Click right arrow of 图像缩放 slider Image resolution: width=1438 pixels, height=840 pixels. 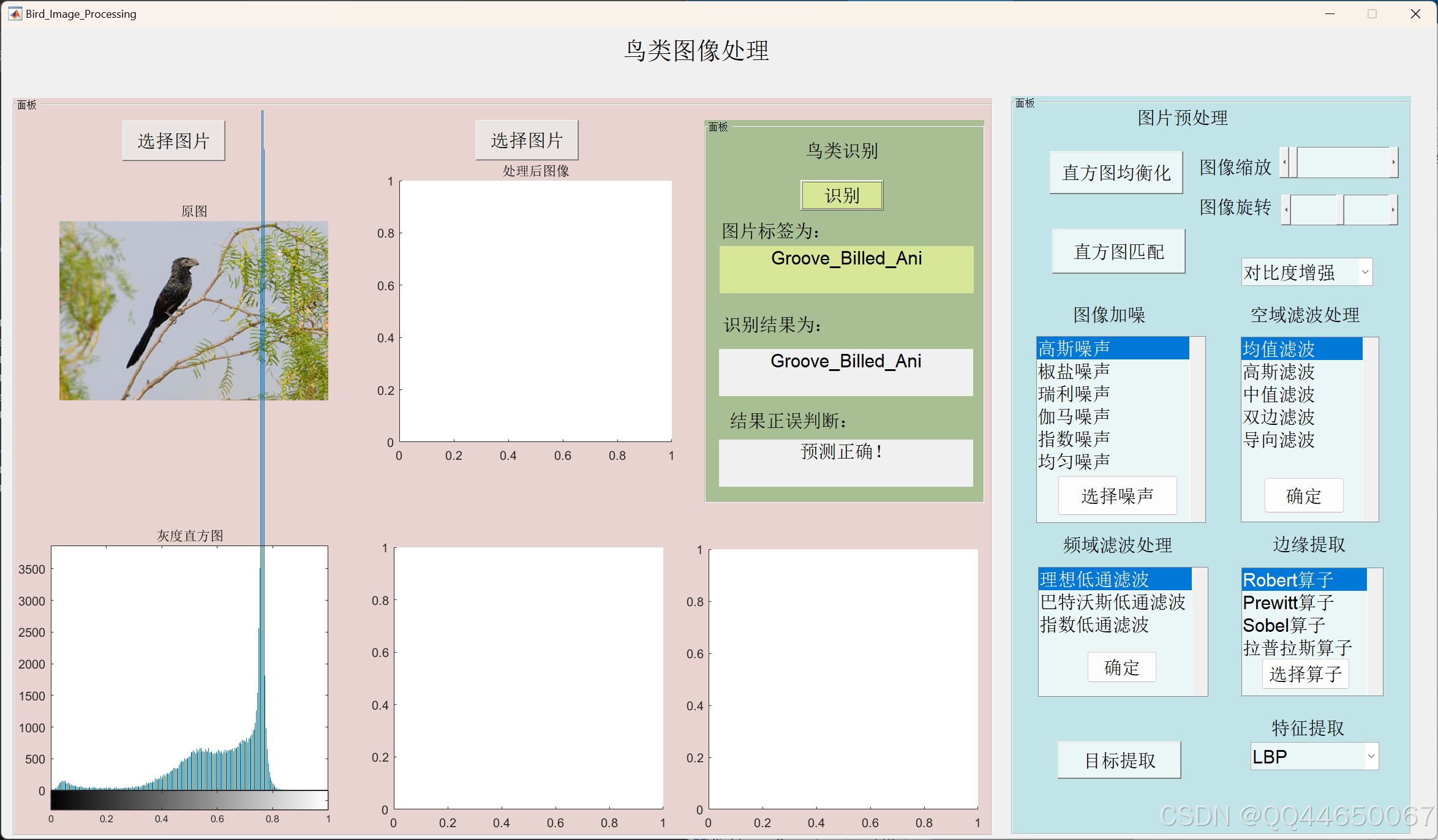[x=1393, y=163]
